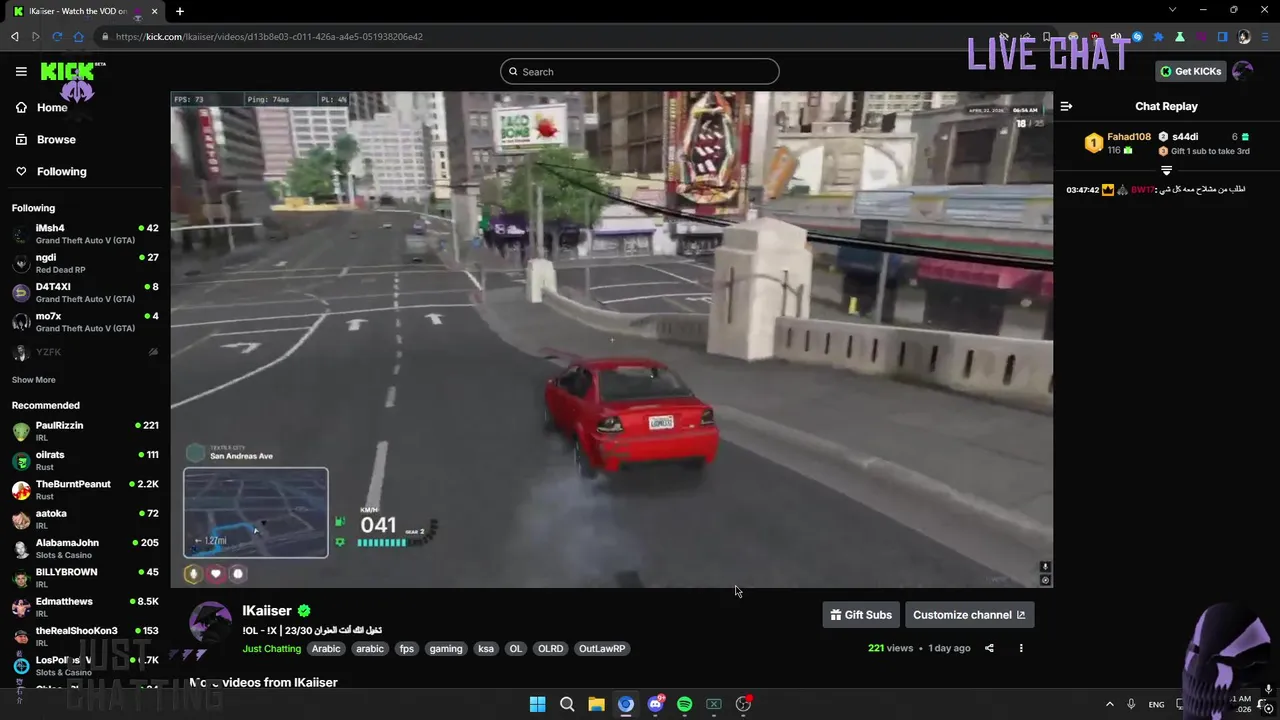Click the Shazam extension icon
The width and height of the screenshot is (1280, 720).
click(1137, 37)
